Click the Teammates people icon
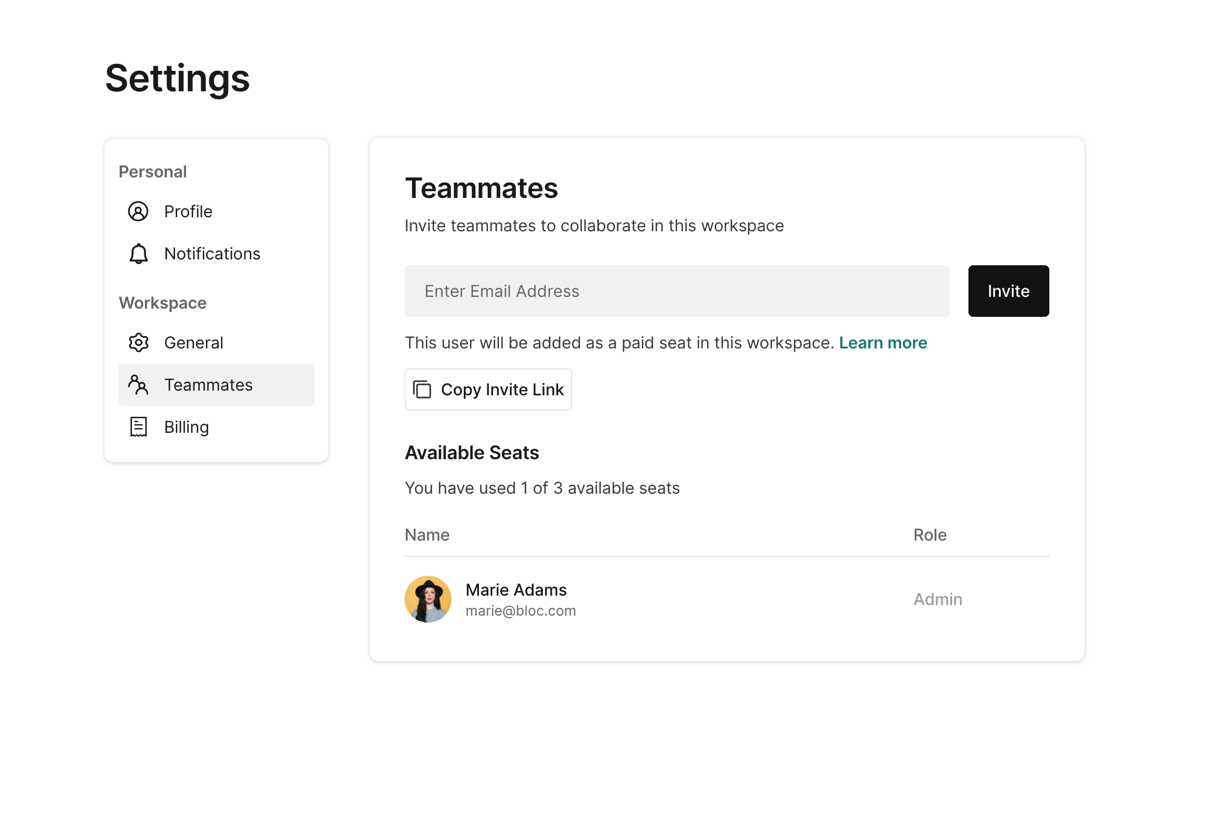This screenshot has width=1231, height=834. tap(138, 385)
